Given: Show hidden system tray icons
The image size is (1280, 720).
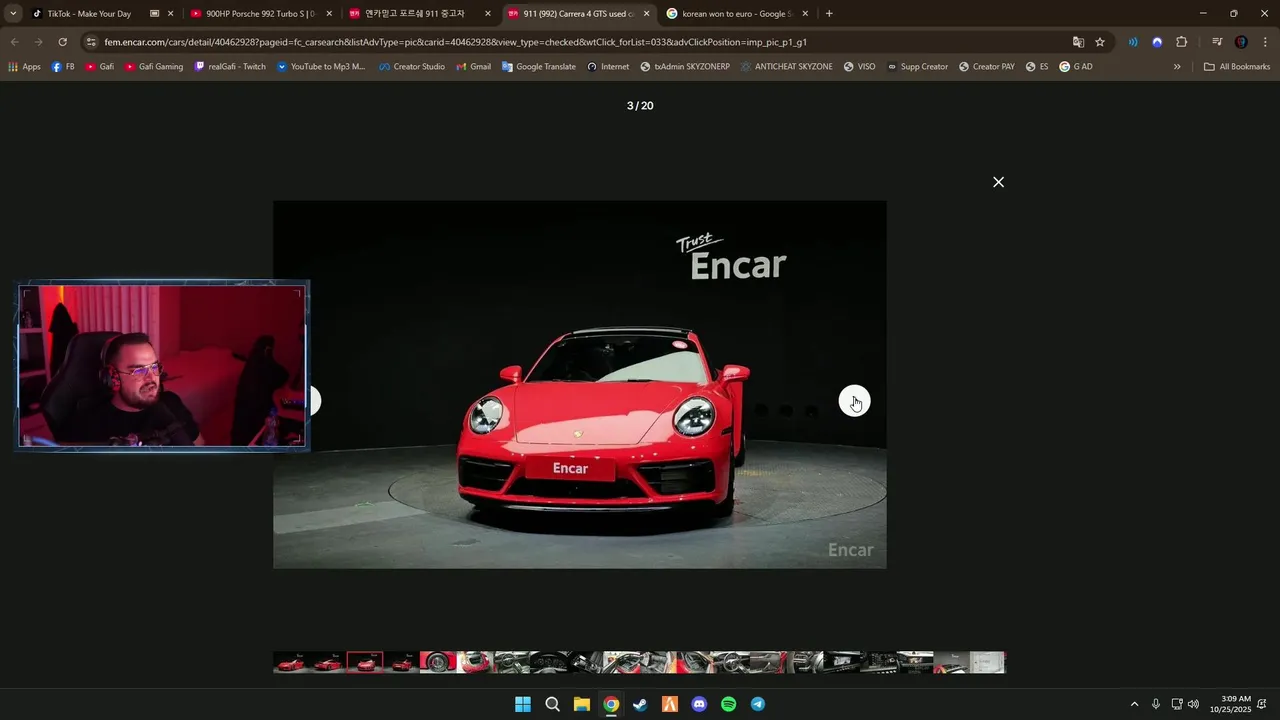Looking at the screenshot, I should 1134,704.
